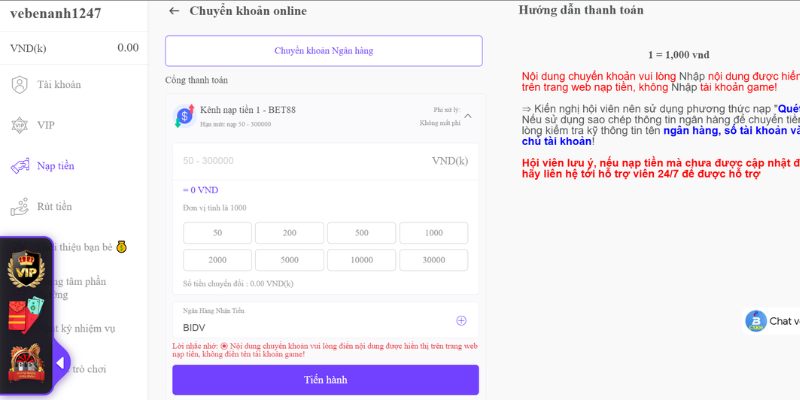
Task: Pick the 5000 quick amount button
Action: [289, 259]
